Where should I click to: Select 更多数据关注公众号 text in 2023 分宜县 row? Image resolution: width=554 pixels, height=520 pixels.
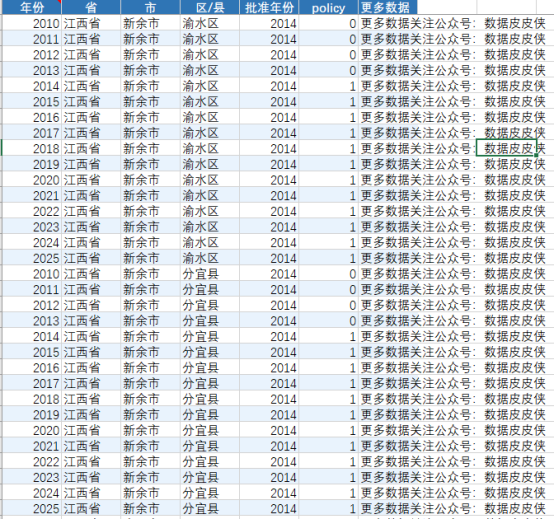418,477
